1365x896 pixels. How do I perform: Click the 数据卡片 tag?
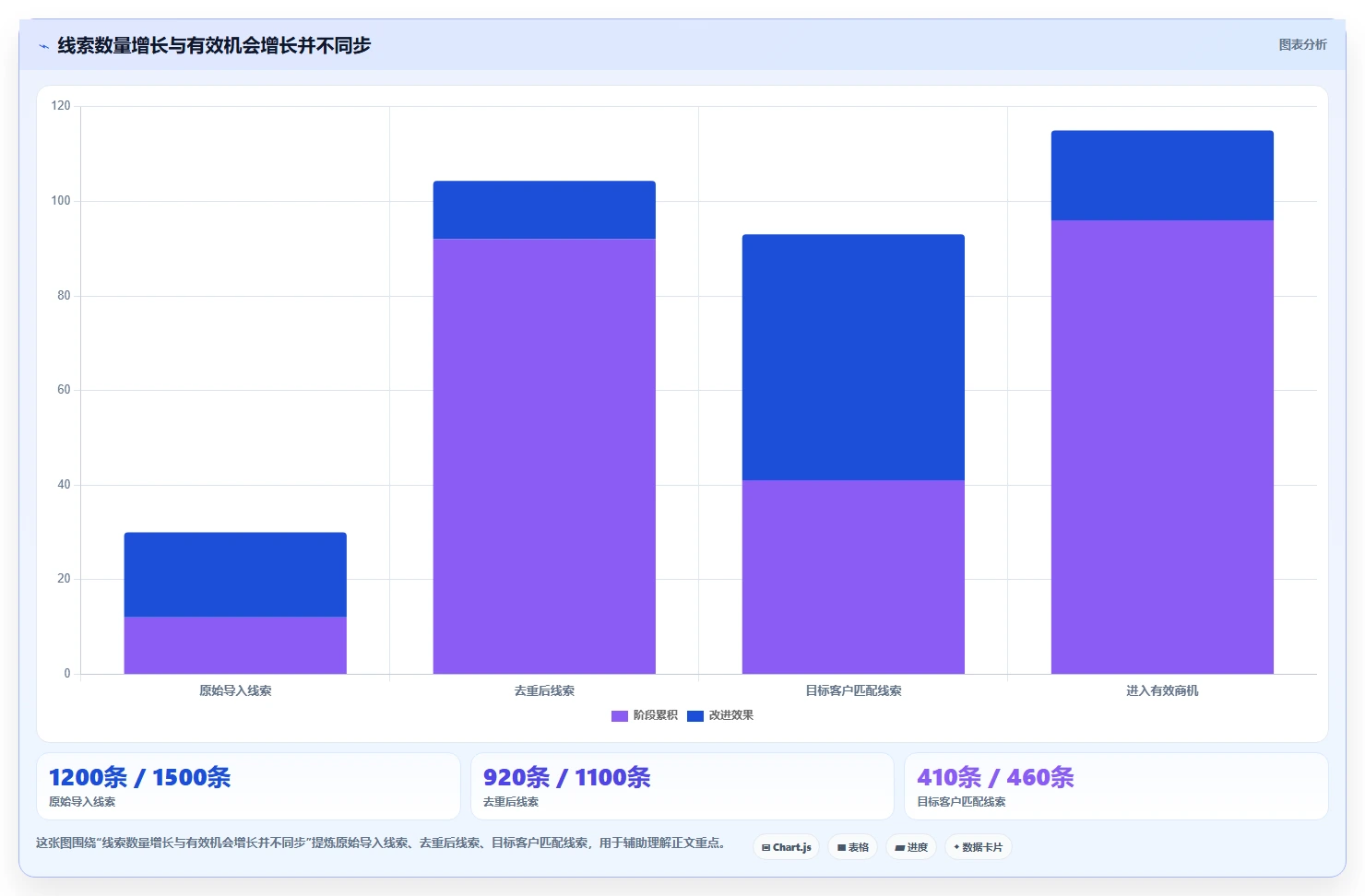(979, 847)
